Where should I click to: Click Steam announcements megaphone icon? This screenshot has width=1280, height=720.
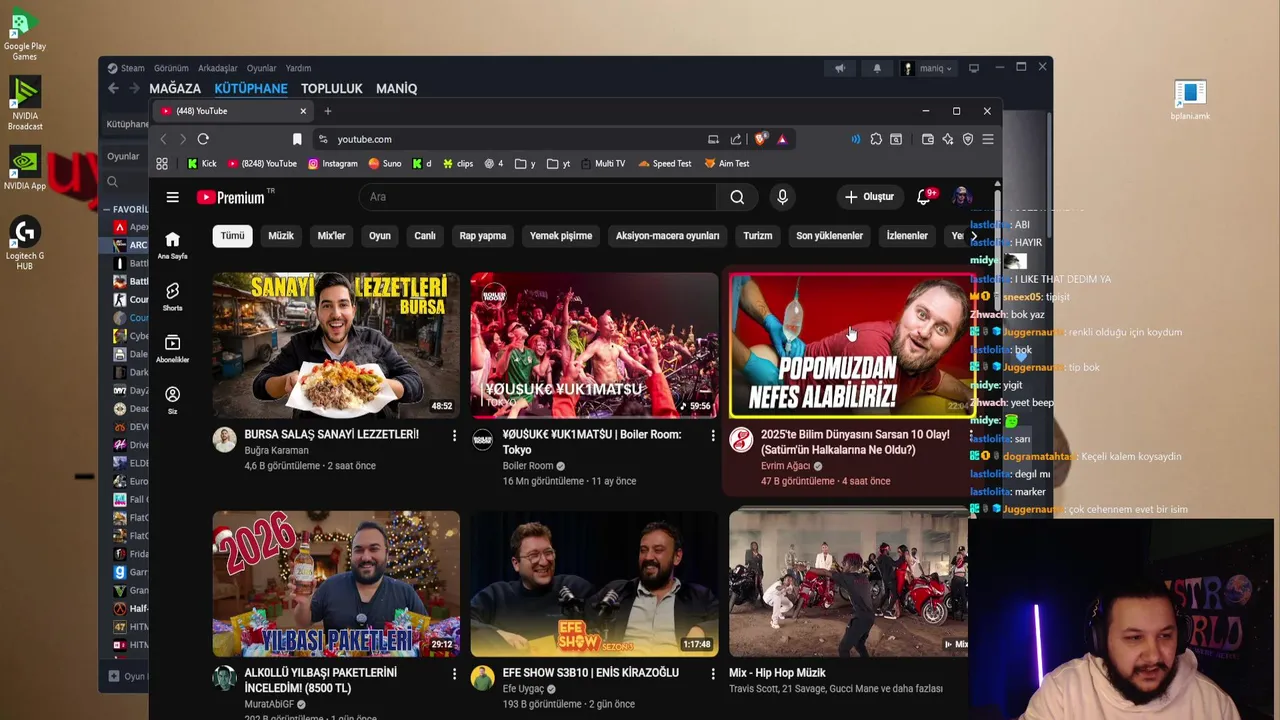(840, 68)
